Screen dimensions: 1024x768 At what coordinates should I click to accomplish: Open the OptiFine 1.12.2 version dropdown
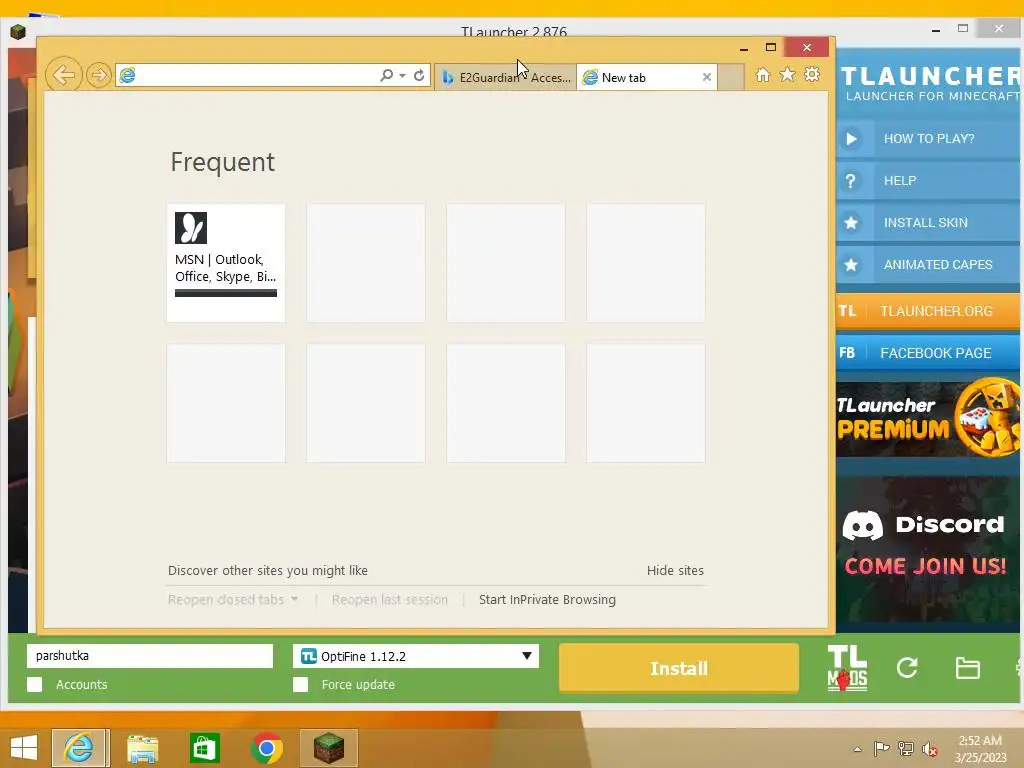(x=415, y=656)
